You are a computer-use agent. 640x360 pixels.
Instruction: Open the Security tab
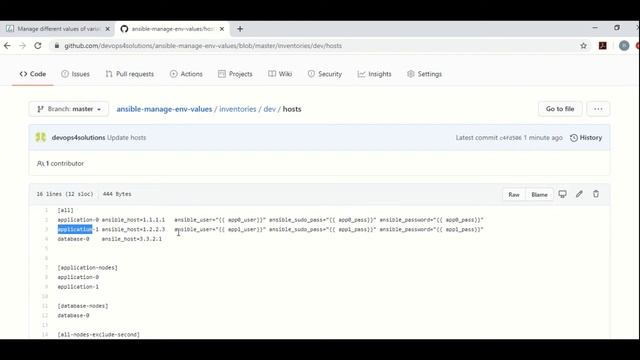pos(325,74)
